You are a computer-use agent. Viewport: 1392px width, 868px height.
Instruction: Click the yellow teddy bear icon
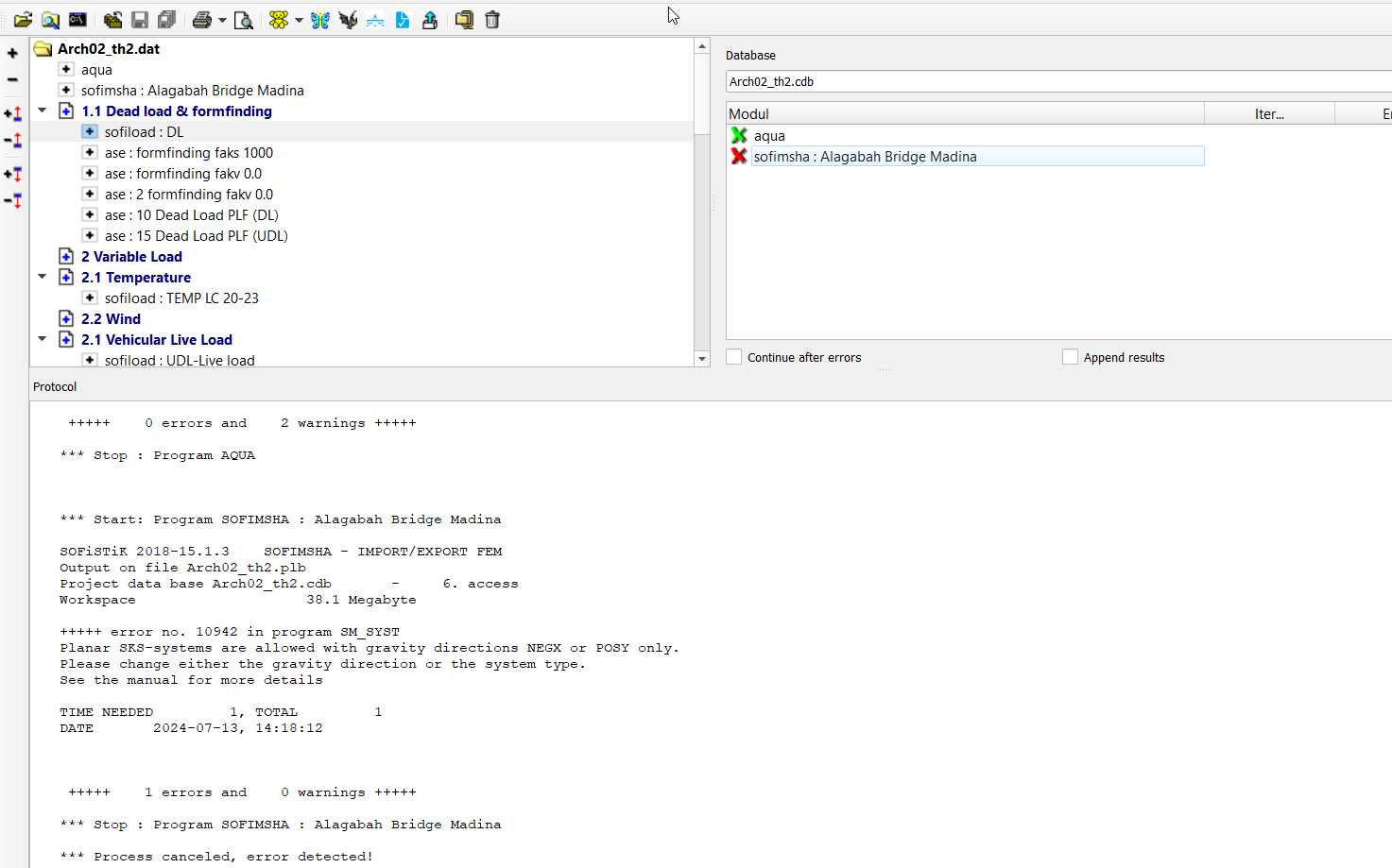coord(279,20)
